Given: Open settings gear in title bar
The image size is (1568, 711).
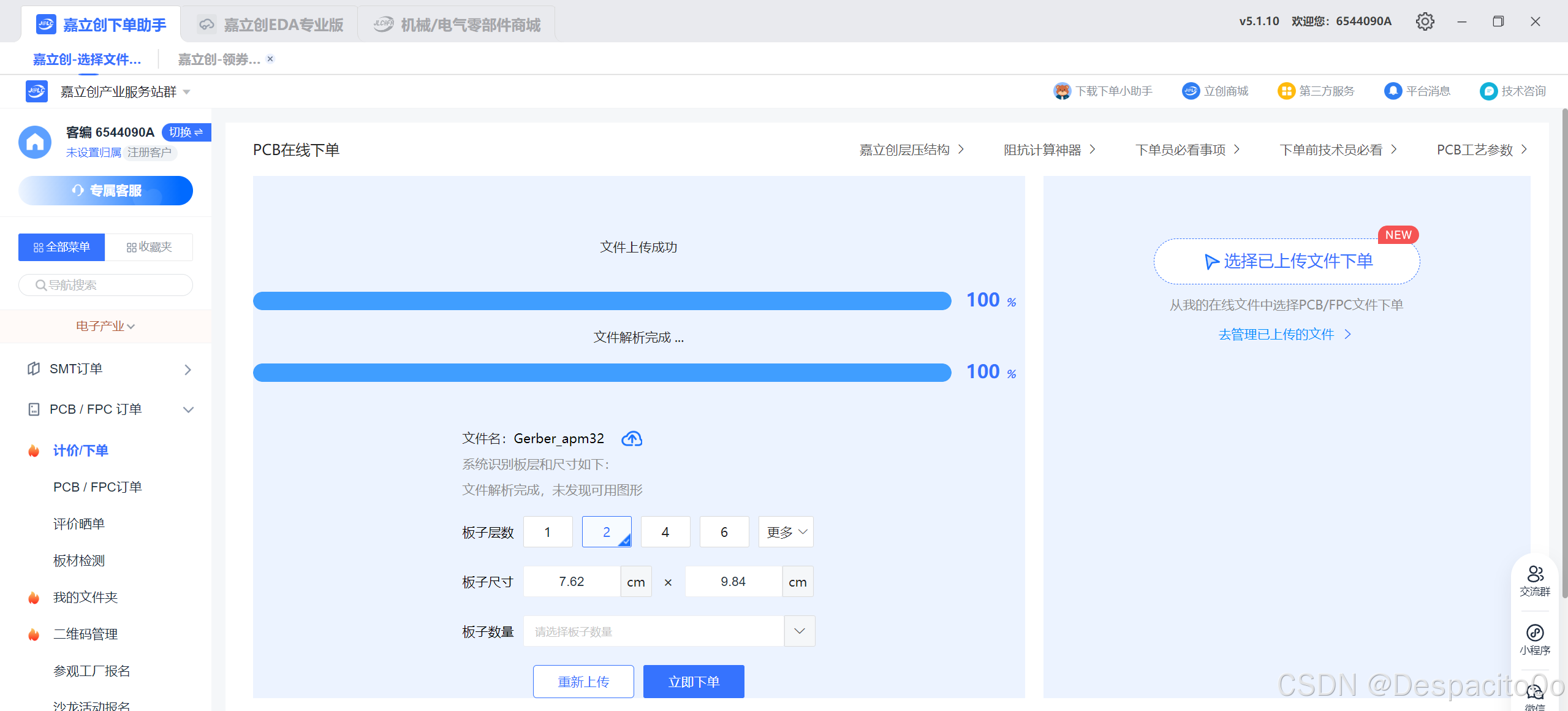Looking at the screenshot, I should click(x=1425, y=21).
